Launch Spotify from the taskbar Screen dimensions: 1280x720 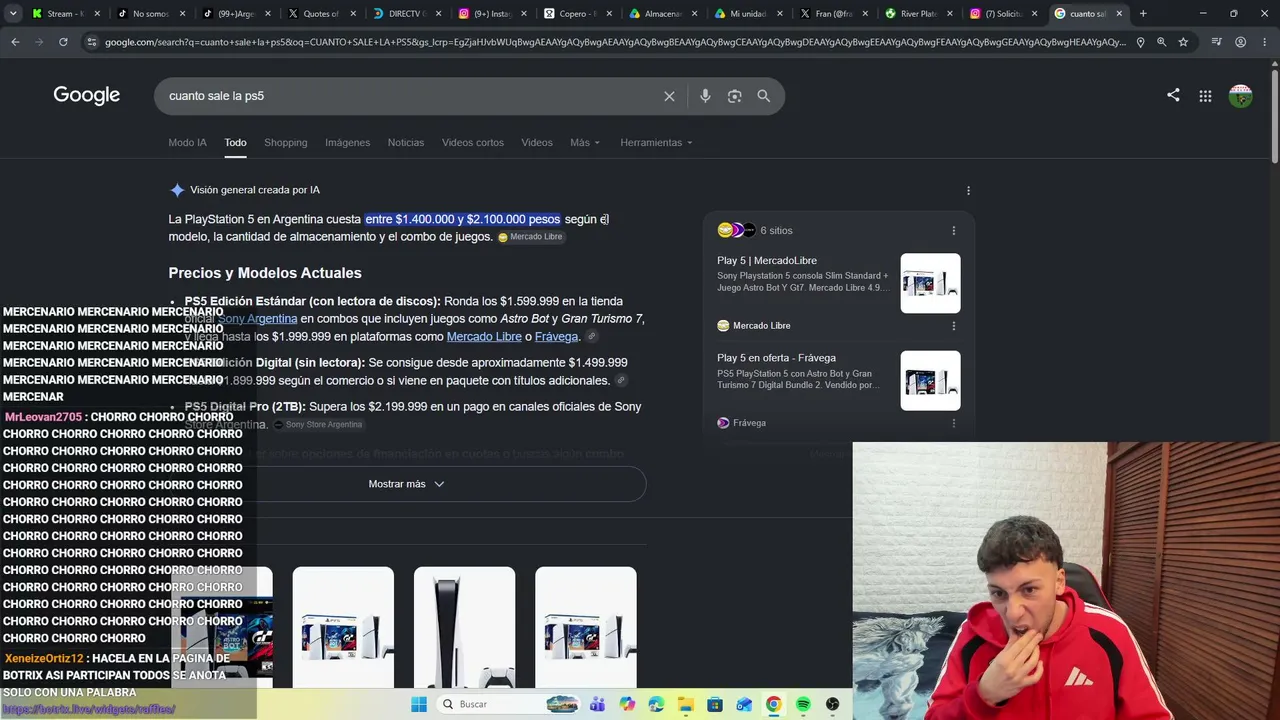pyautogui.click(x=803, y=704)
